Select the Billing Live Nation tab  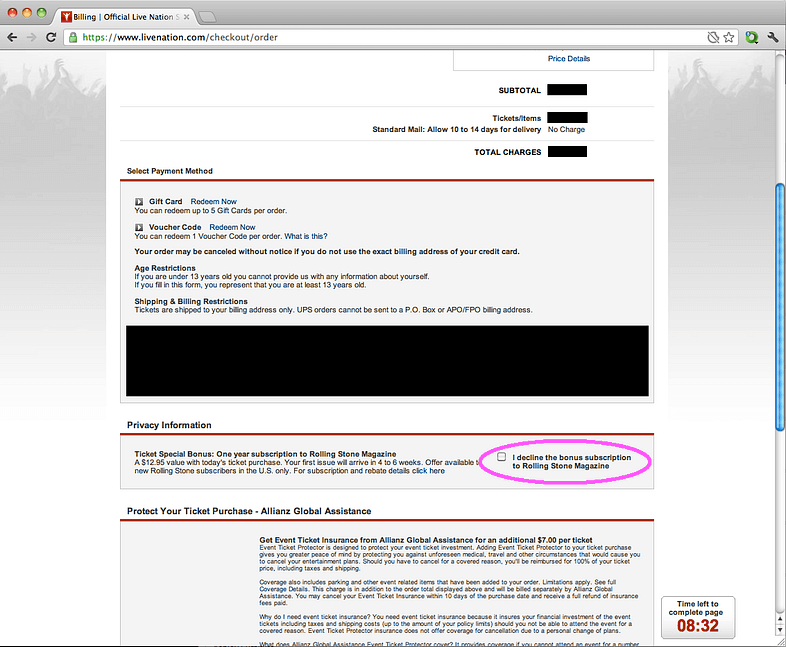point(120,17)
